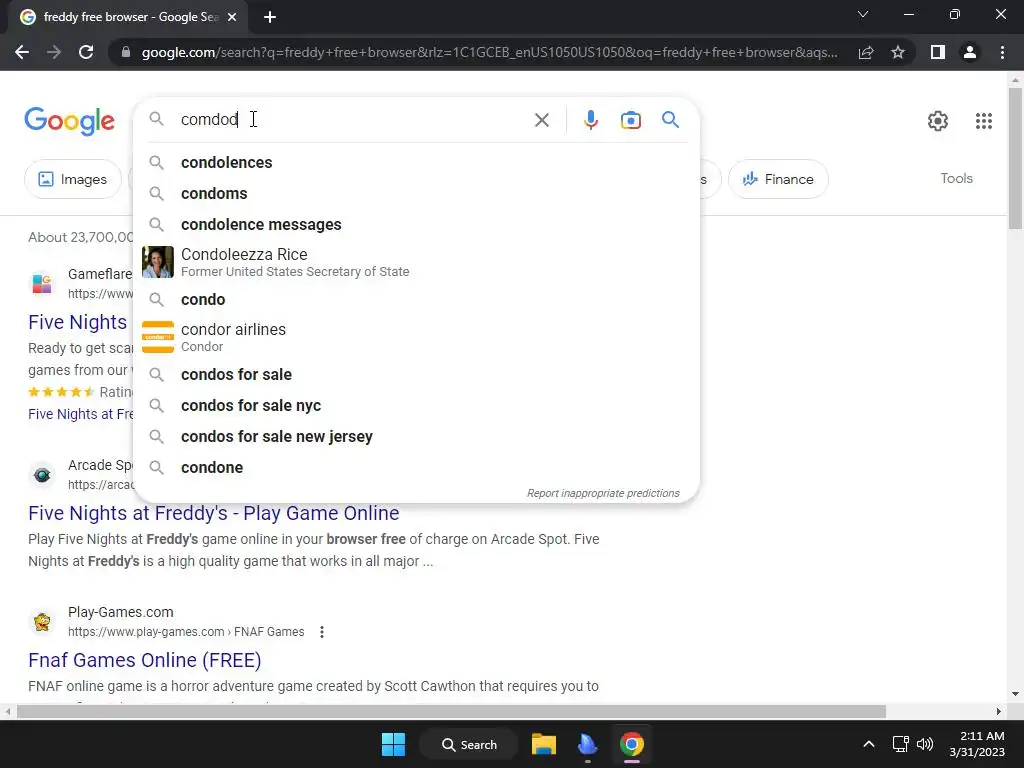1024x768 pixels.
Task: Close the freddy free browser tab
Action: point(232,18)
